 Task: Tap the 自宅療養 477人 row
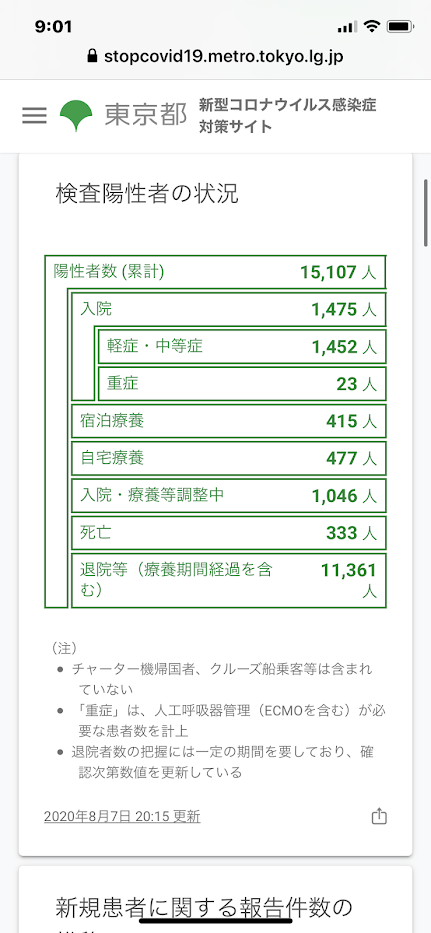point(229,458)
